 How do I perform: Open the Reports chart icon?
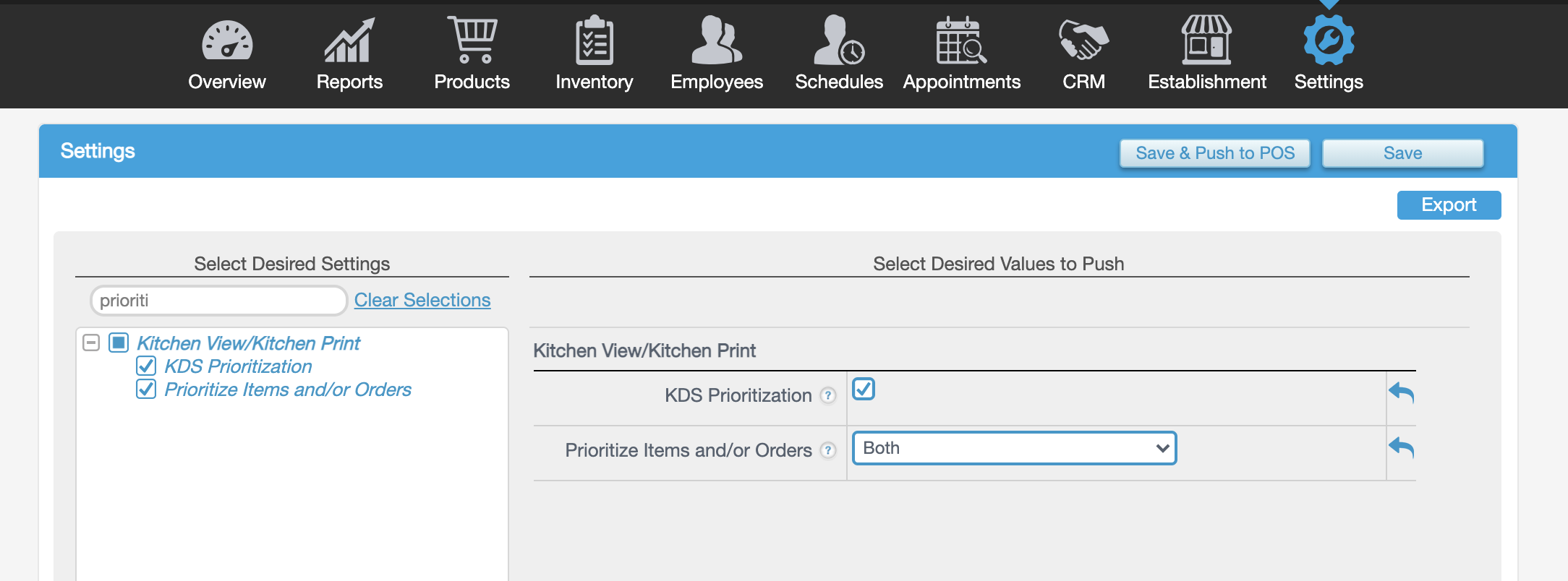tap(349, 41)
